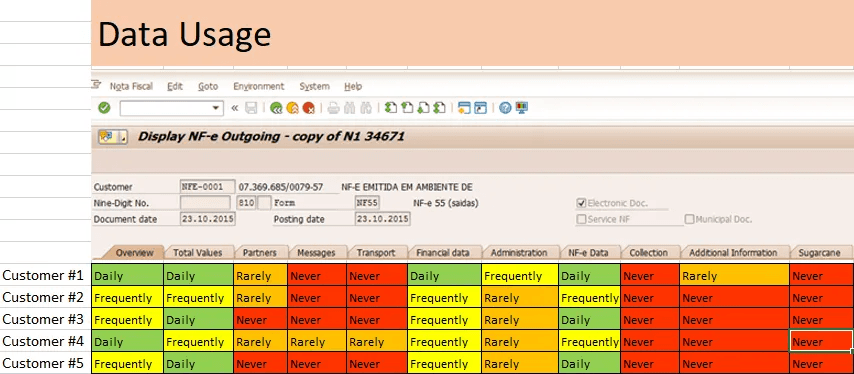Click the Print icon
The height and width of the screenshot is (374, 854).
pyautogui.click(x=333, y=108)
